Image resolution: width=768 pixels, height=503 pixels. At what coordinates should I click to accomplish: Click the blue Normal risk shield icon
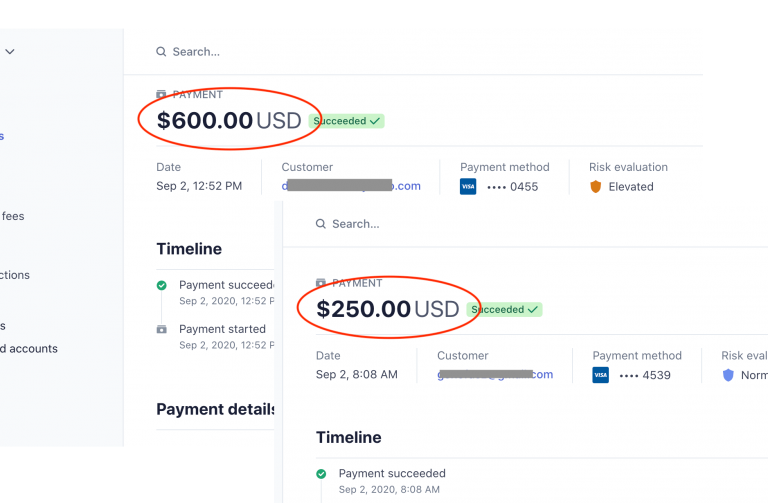tap(728, 375)
